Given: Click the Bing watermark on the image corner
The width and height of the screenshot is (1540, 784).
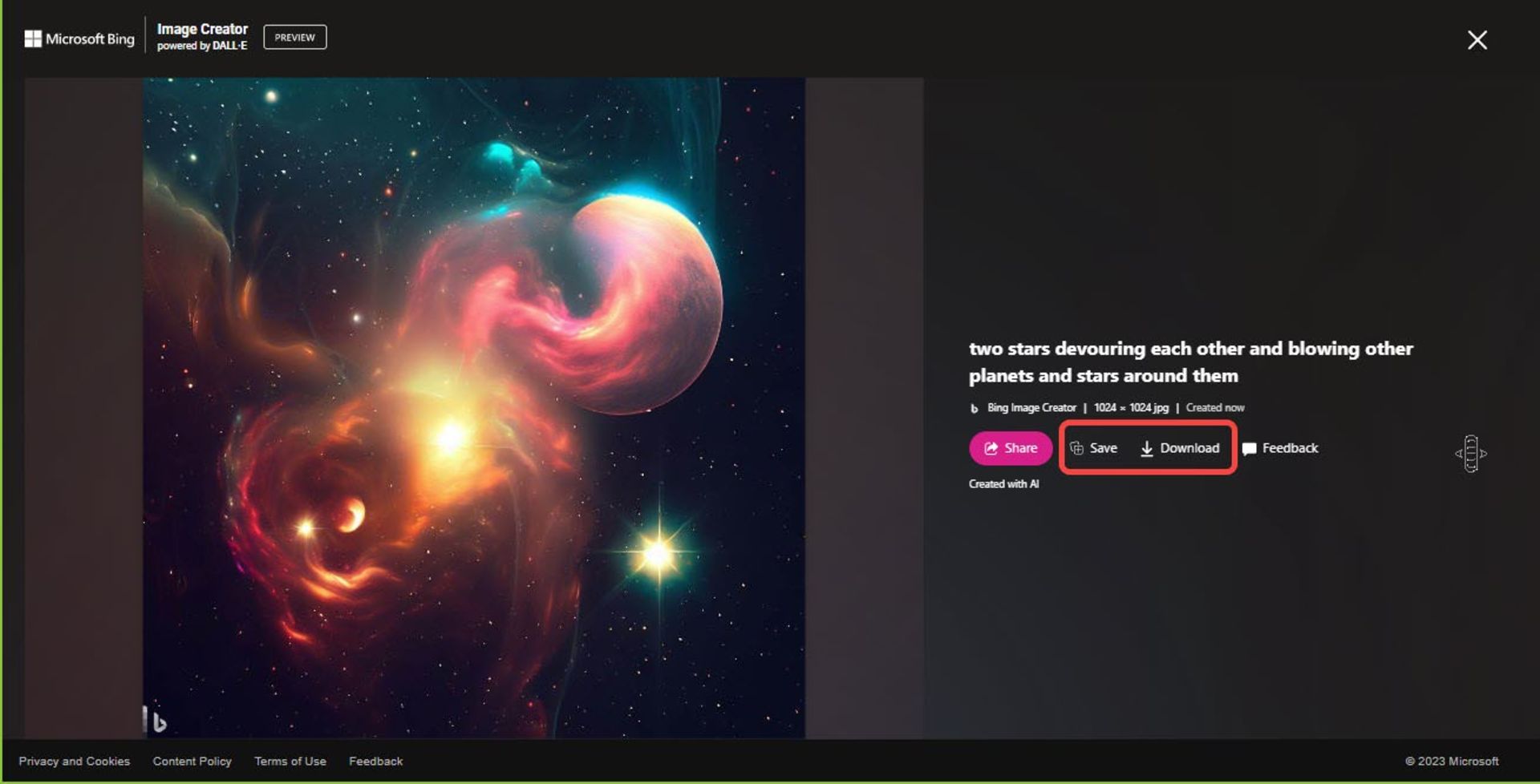Looking at the screenshot, I should coord(155,720).
